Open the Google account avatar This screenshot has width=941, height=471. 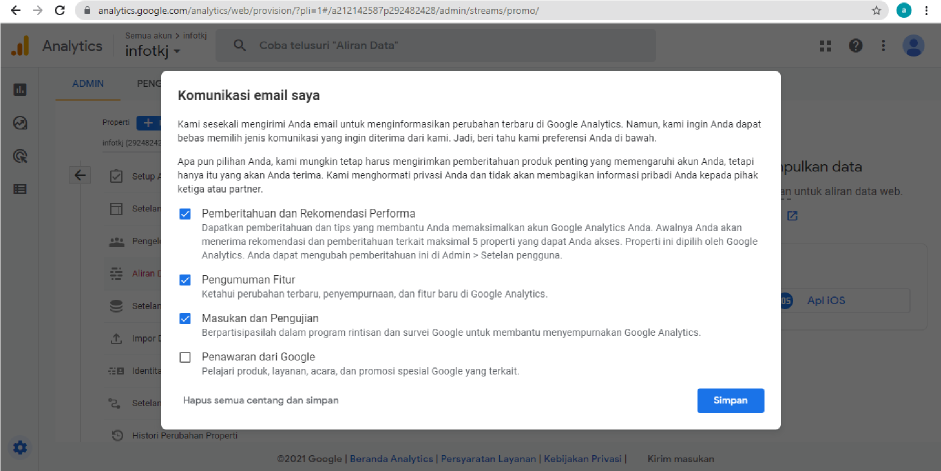913,46
